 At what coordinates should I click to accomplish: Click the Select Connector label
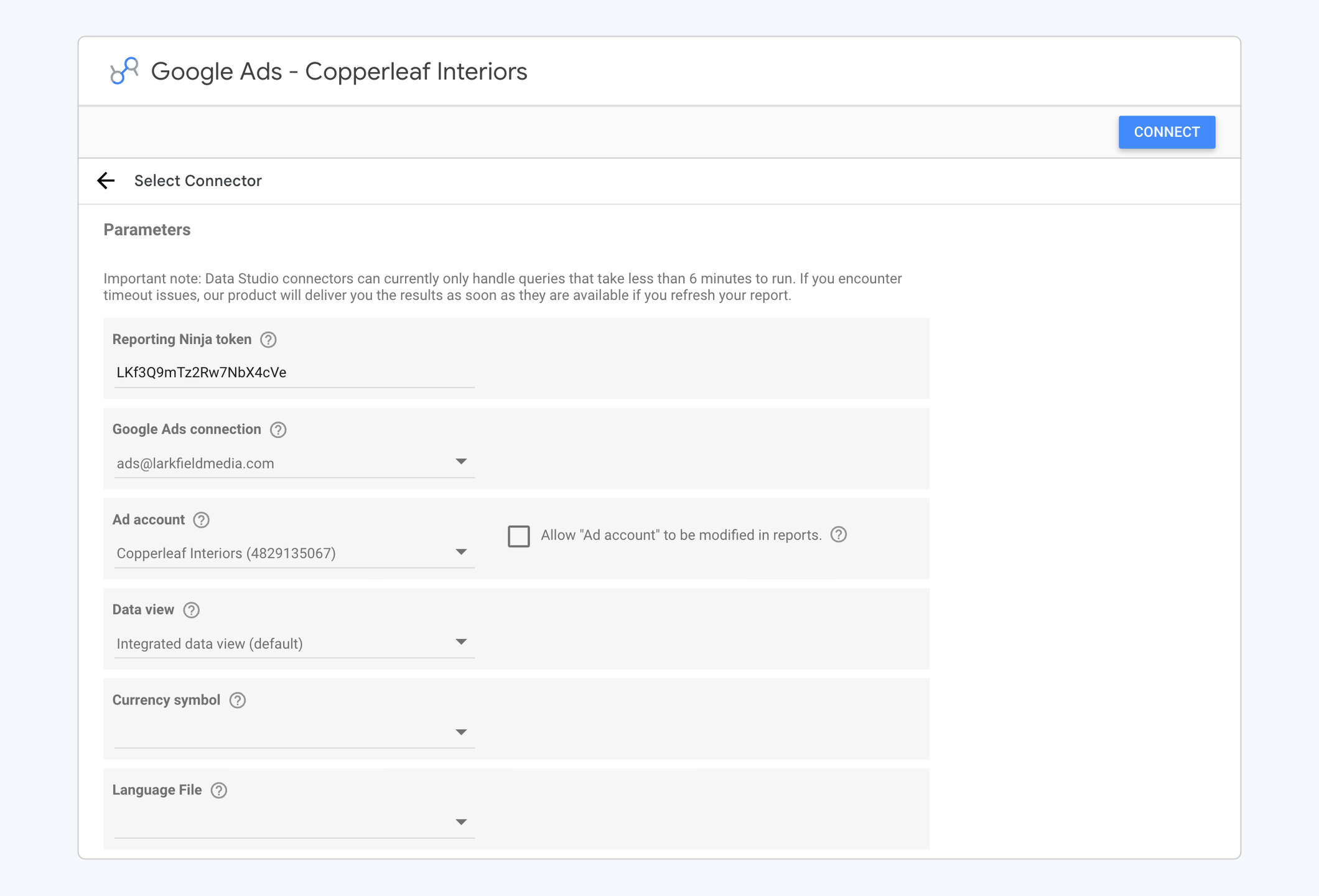pyautogui.click(x=198, y=181)
